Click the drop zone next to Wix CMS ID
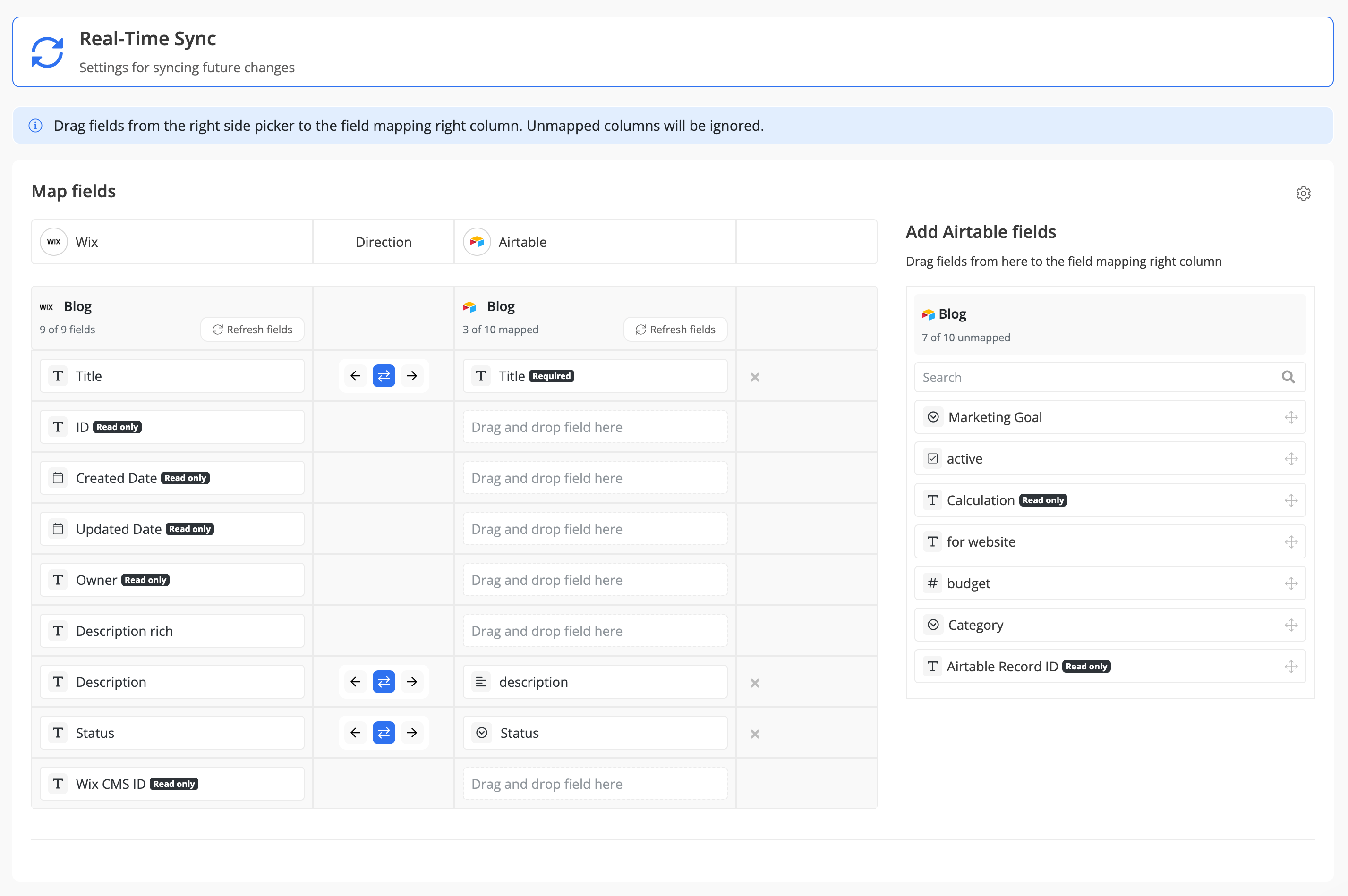Screen dimensions: 1348x896 click(595, 784)
